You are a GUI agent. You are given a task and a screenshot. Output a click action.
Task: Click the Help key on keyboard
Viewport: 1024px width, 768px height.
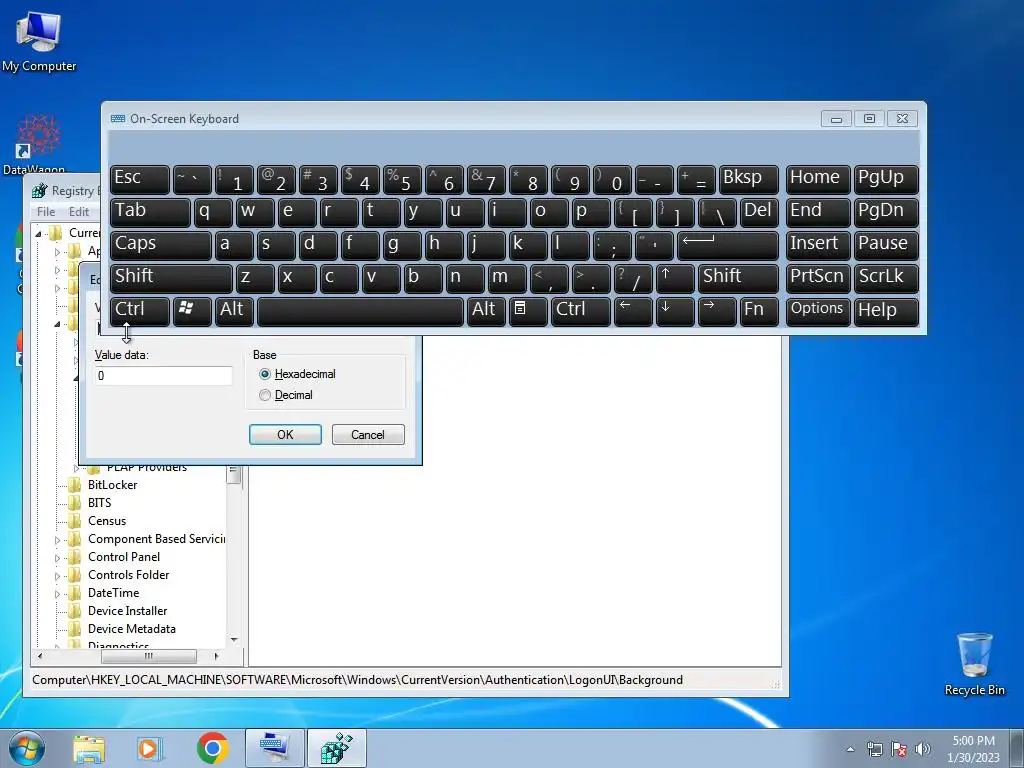886,311
